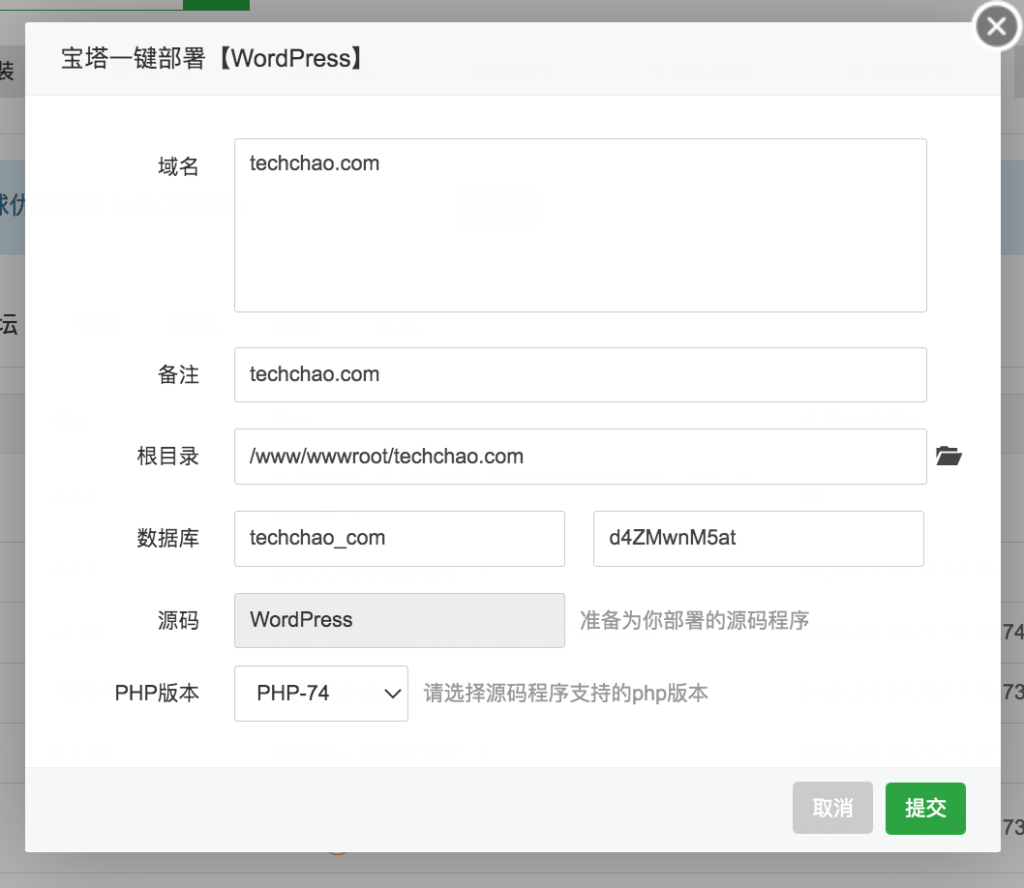Image resolution: width=1024 pixels, height=888 pixels.
Task: Submit the deployment with 提交 button
Action: click(925, 808)
